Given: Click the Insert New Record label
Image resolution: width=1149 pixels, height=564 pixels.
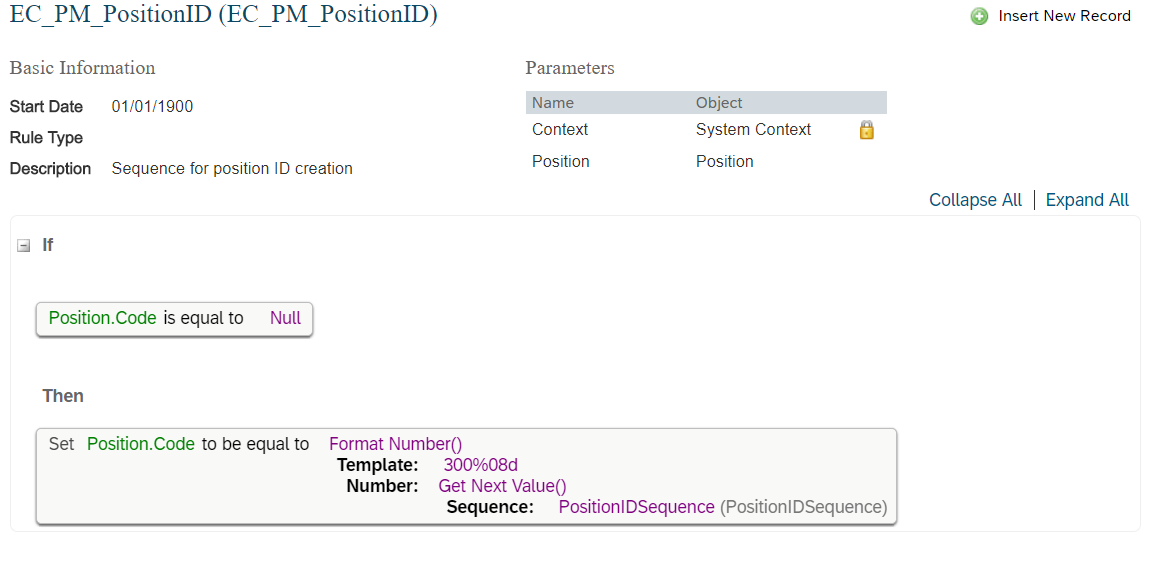Looking at the screenshot, I should pos(1065,16).
